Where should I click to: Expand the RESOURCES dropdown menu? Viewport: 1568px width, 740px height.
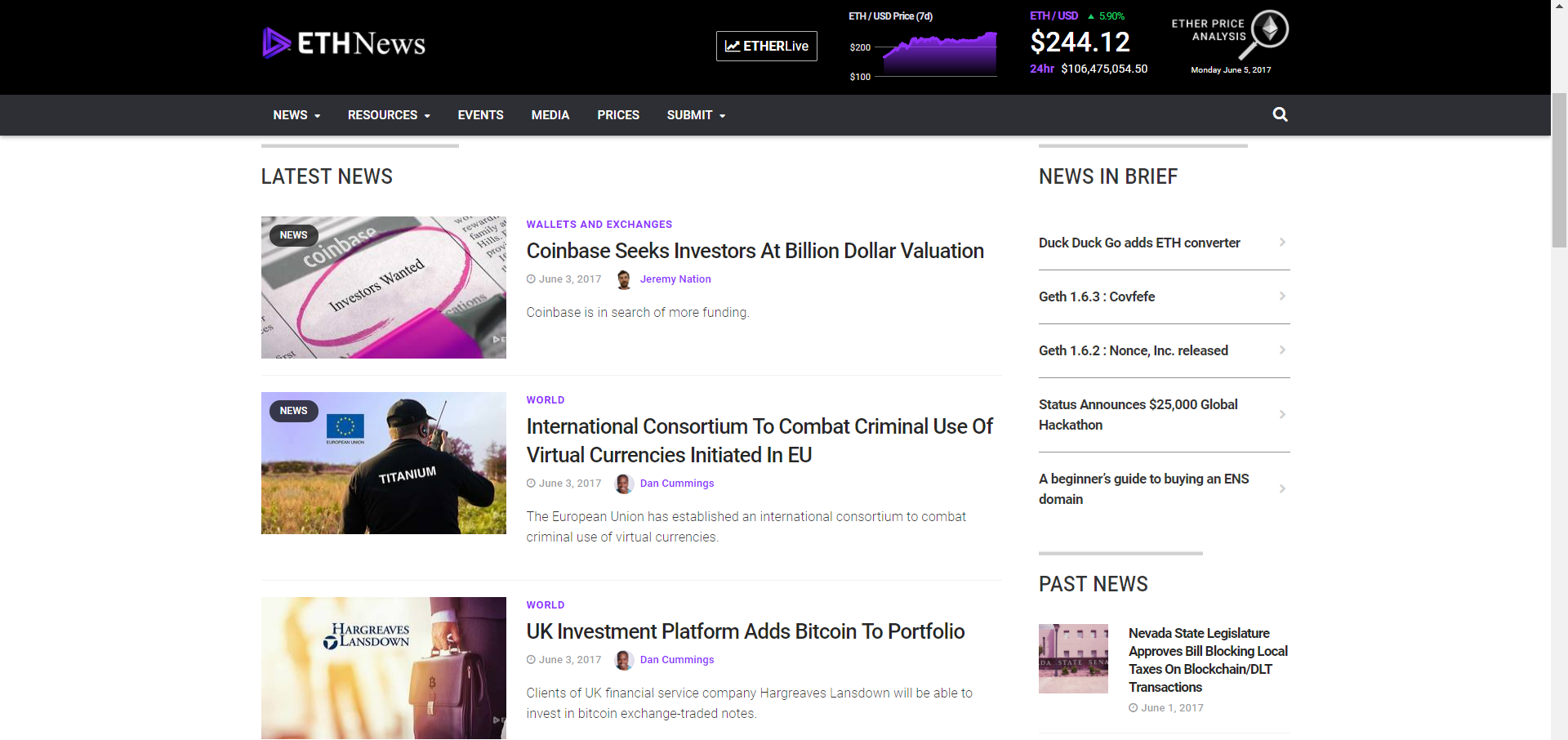coord(389,115)
